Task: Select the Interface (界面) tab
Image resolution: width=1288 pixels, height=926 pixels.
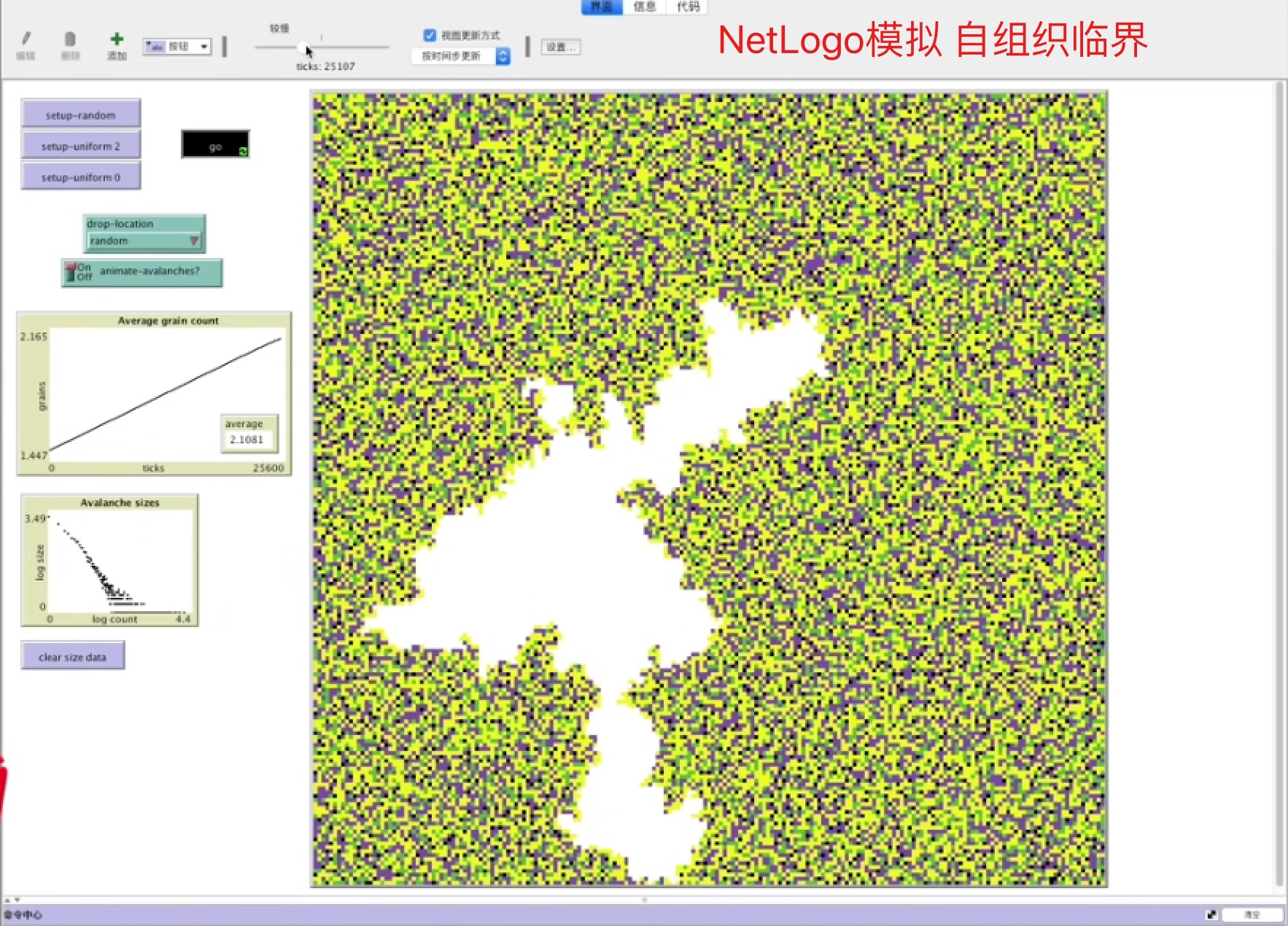Action: pyautogui.click(x=601, y=7)
